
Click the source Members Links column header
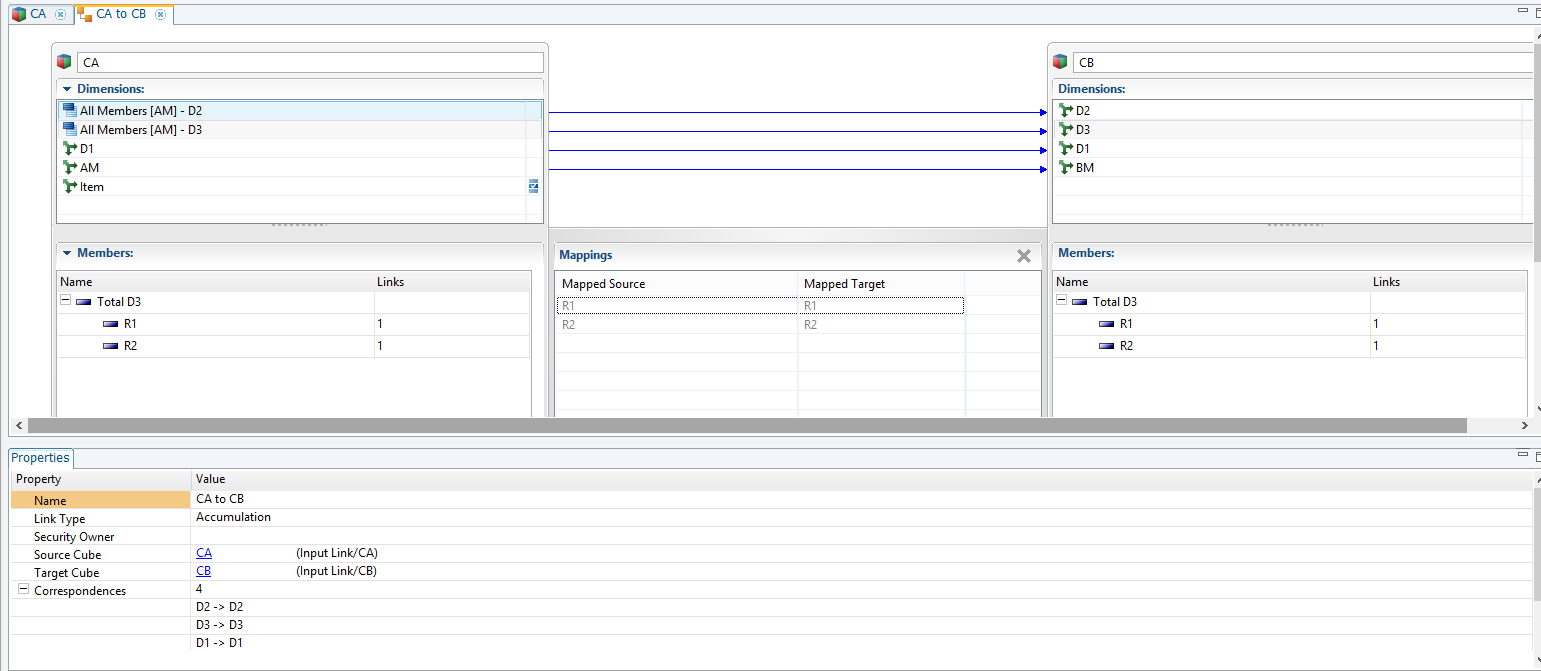coord(452,282)
